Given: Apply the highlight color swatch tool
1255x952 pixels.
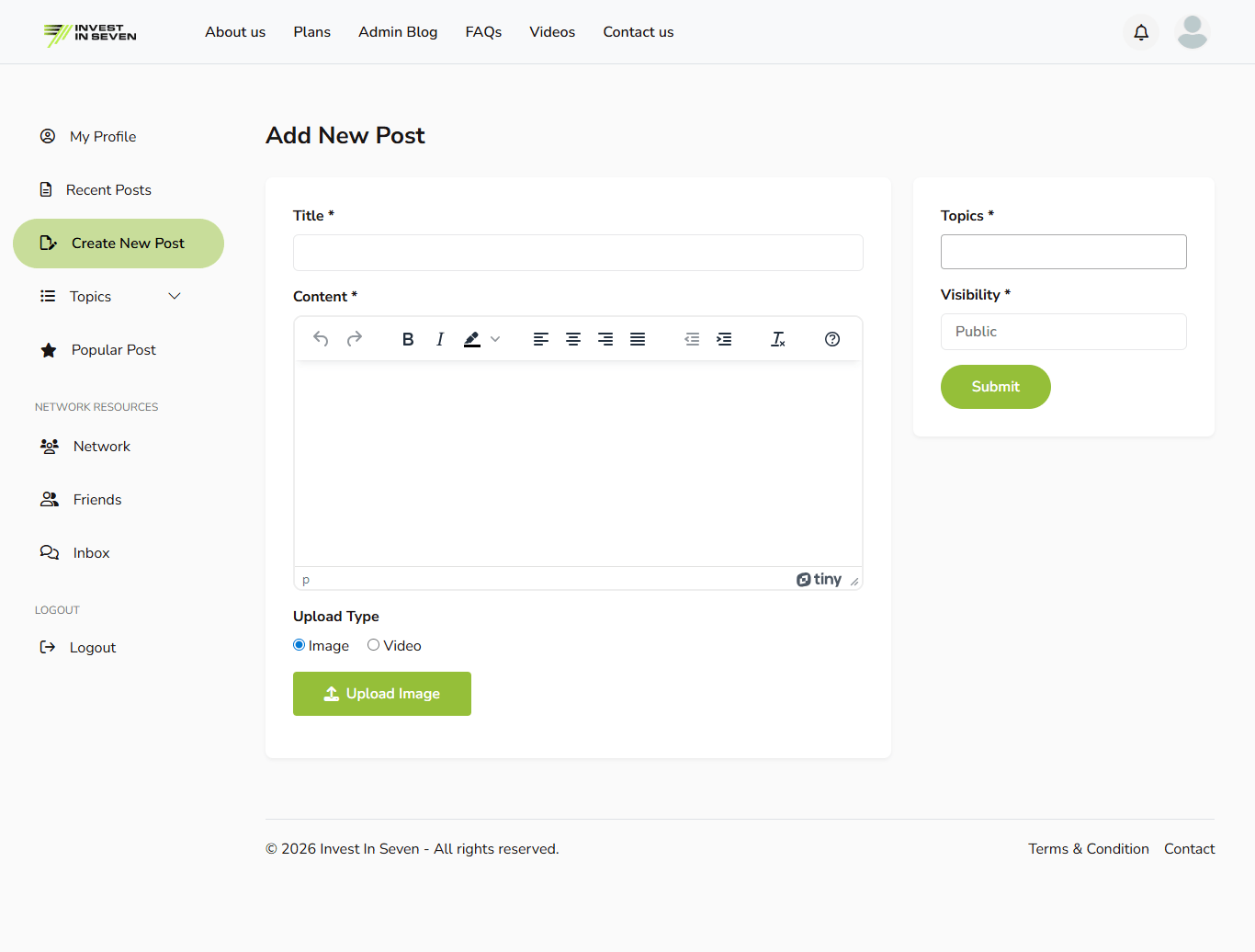Looking at the screenshot, I should coord(472,339).
